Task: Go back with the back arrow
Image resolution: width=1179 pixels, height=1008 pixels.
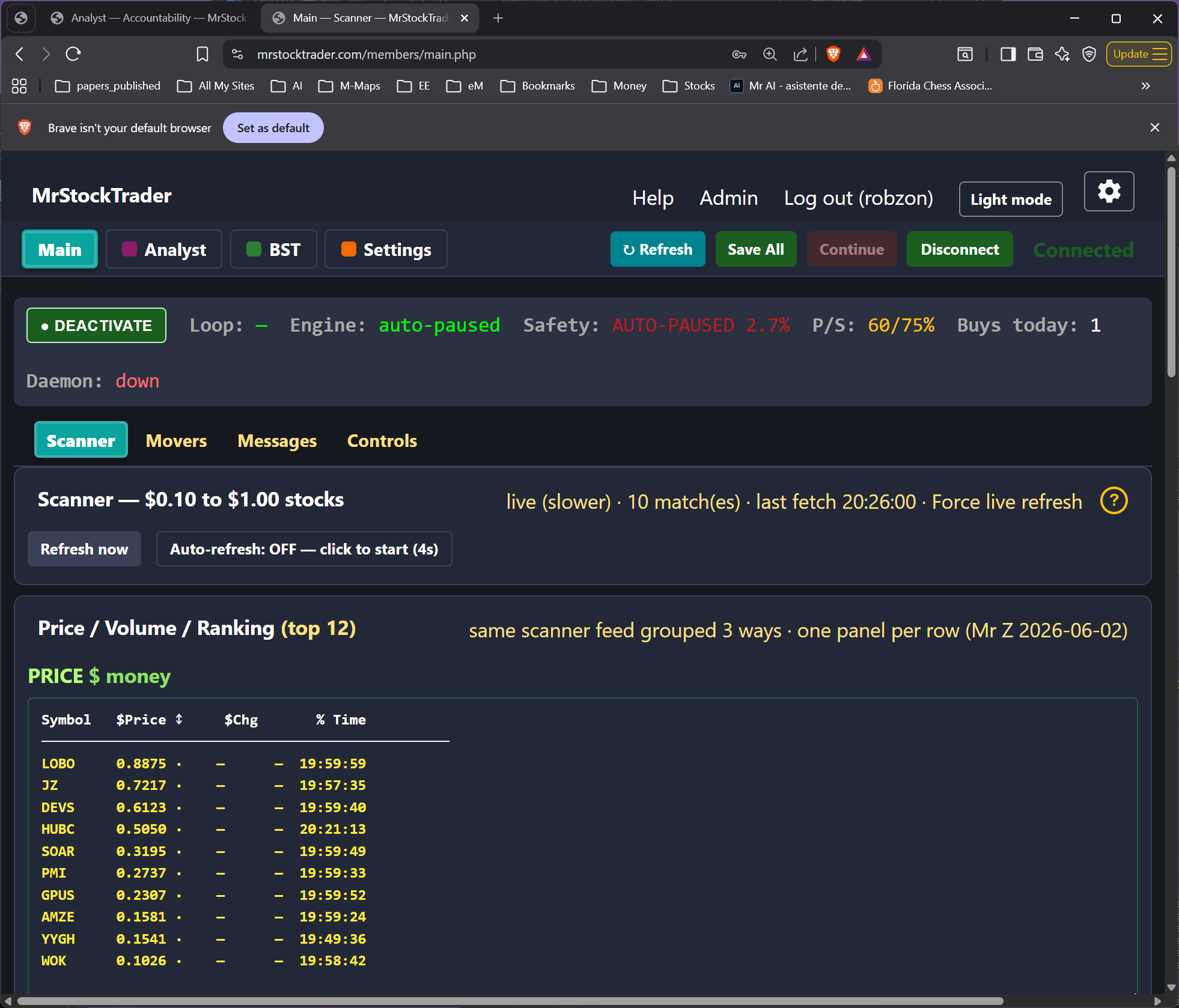Action: pos(20,54)
